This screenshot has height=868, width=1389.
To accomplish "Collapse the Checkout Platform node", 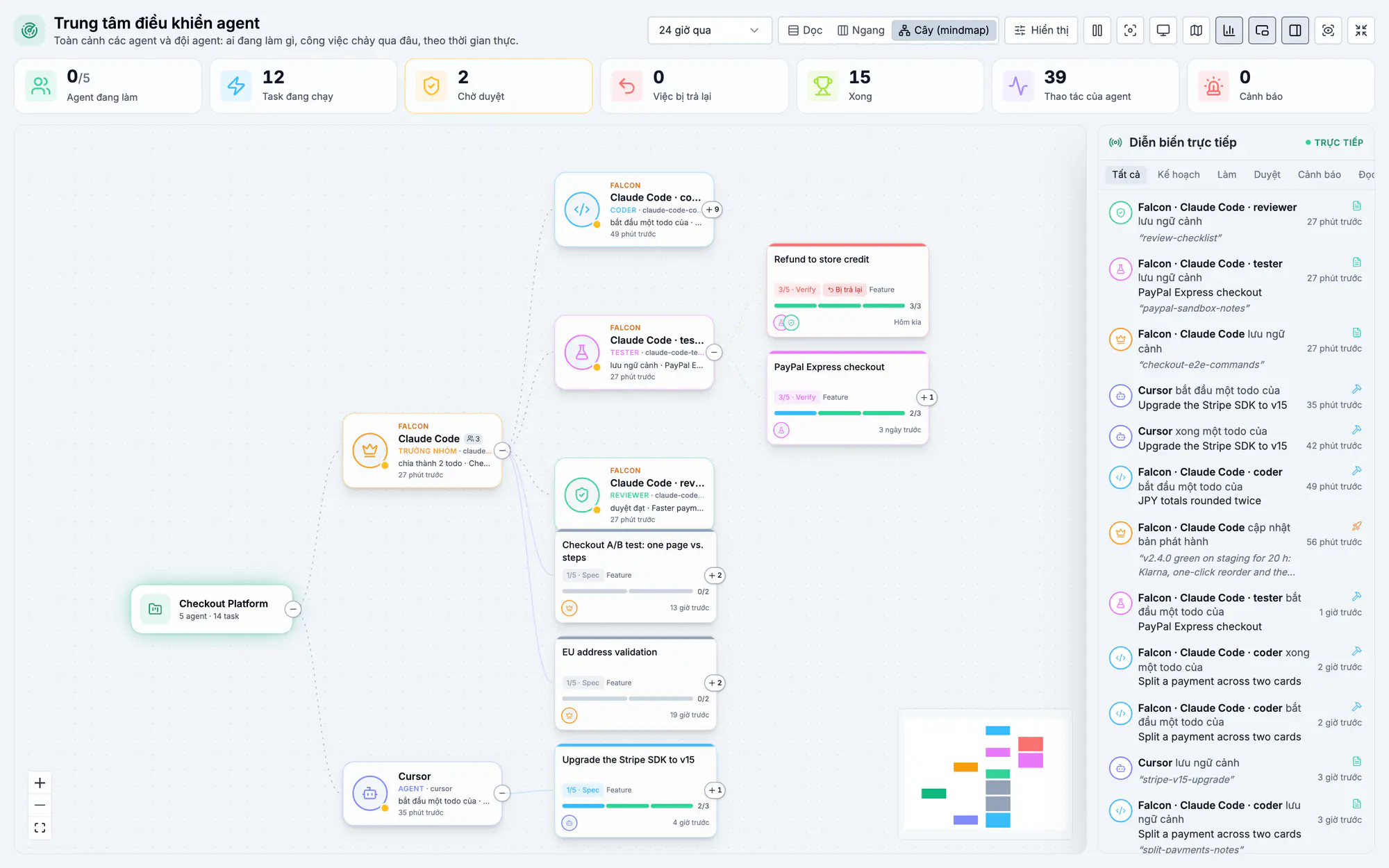I will click(293, 609).
